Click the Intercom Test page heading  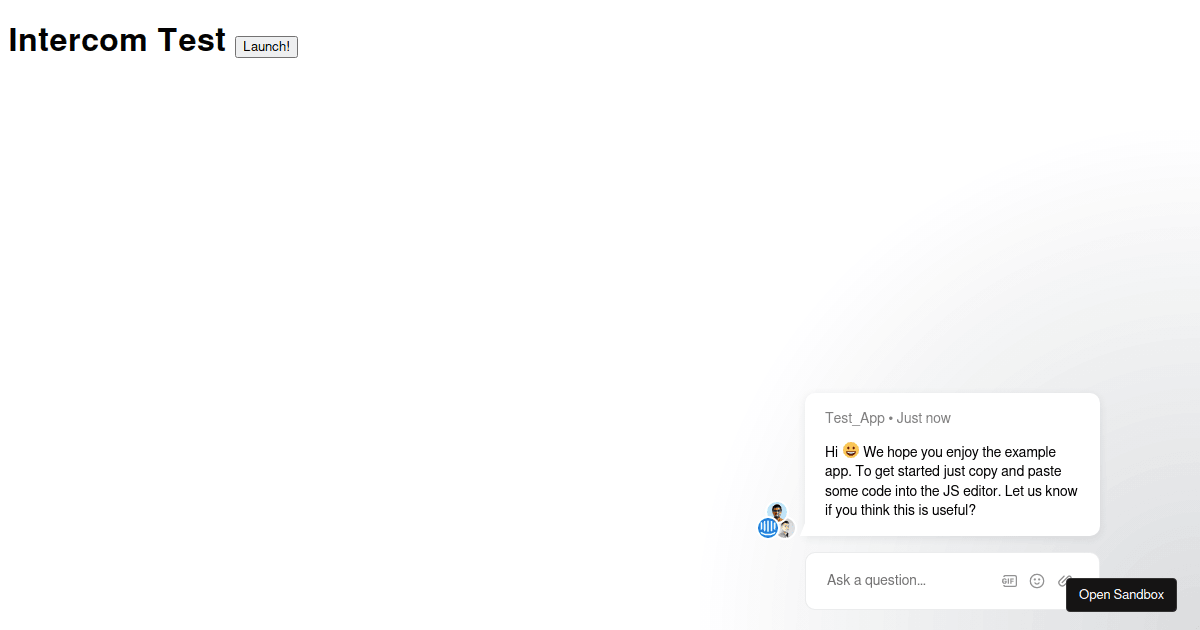116,40
